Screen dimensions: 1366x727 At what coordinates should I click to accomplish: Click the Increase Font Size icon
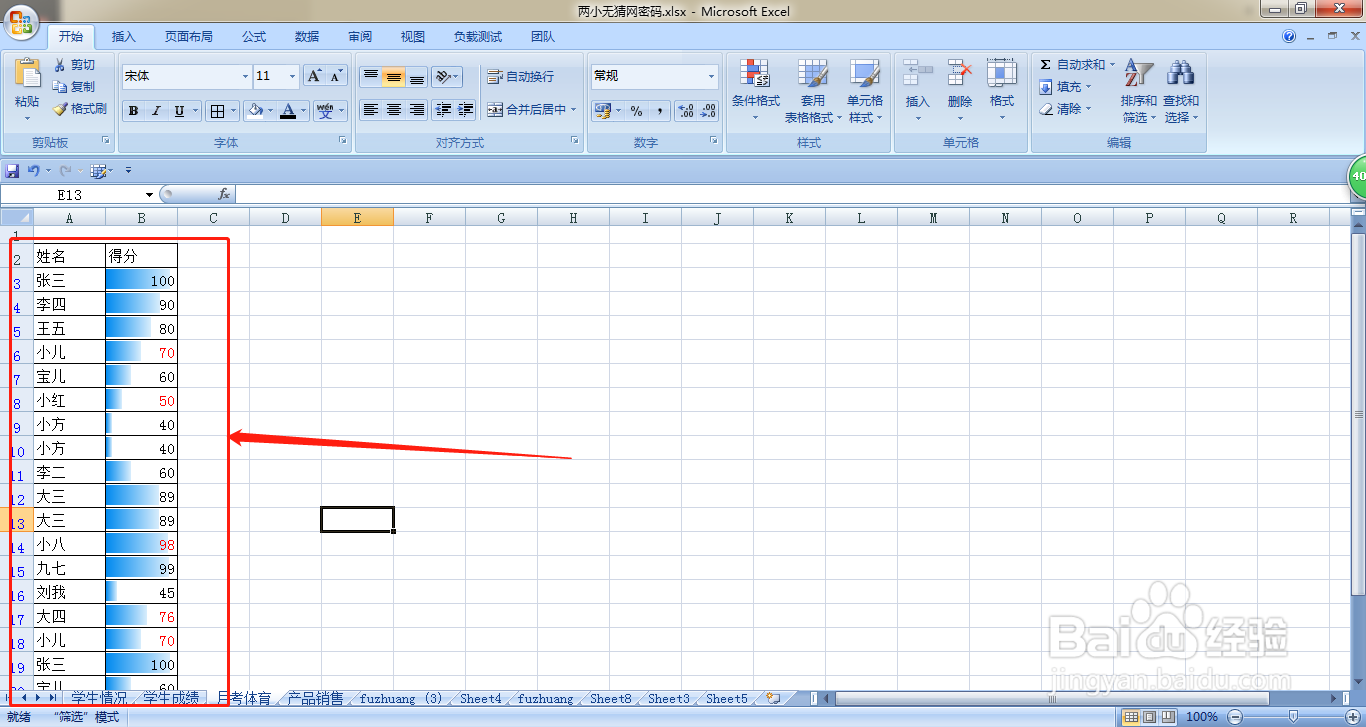coord(315,76)
